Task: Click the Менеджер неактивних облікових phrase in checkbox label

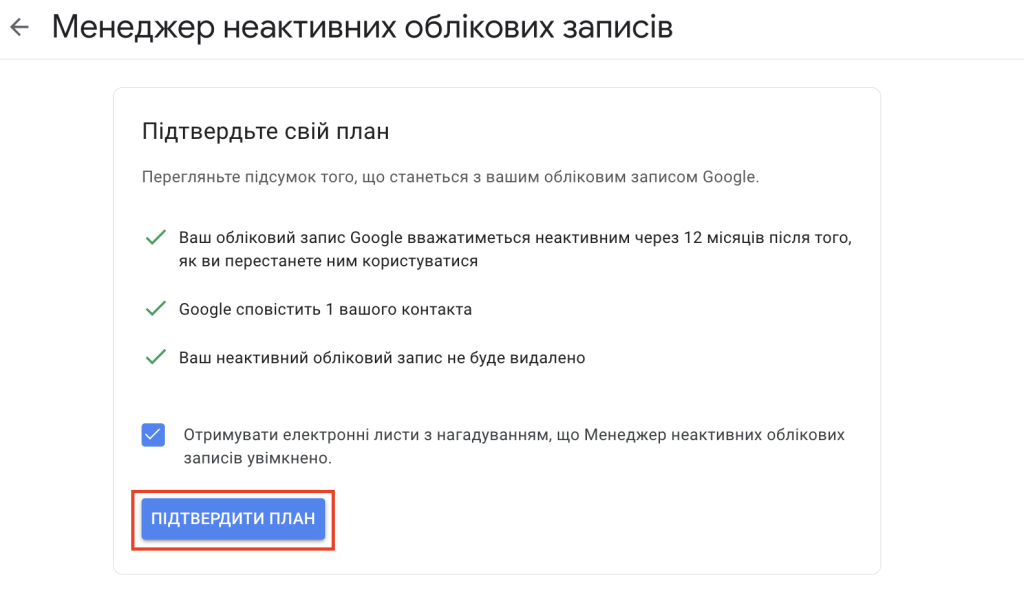Action: point(714,435)
